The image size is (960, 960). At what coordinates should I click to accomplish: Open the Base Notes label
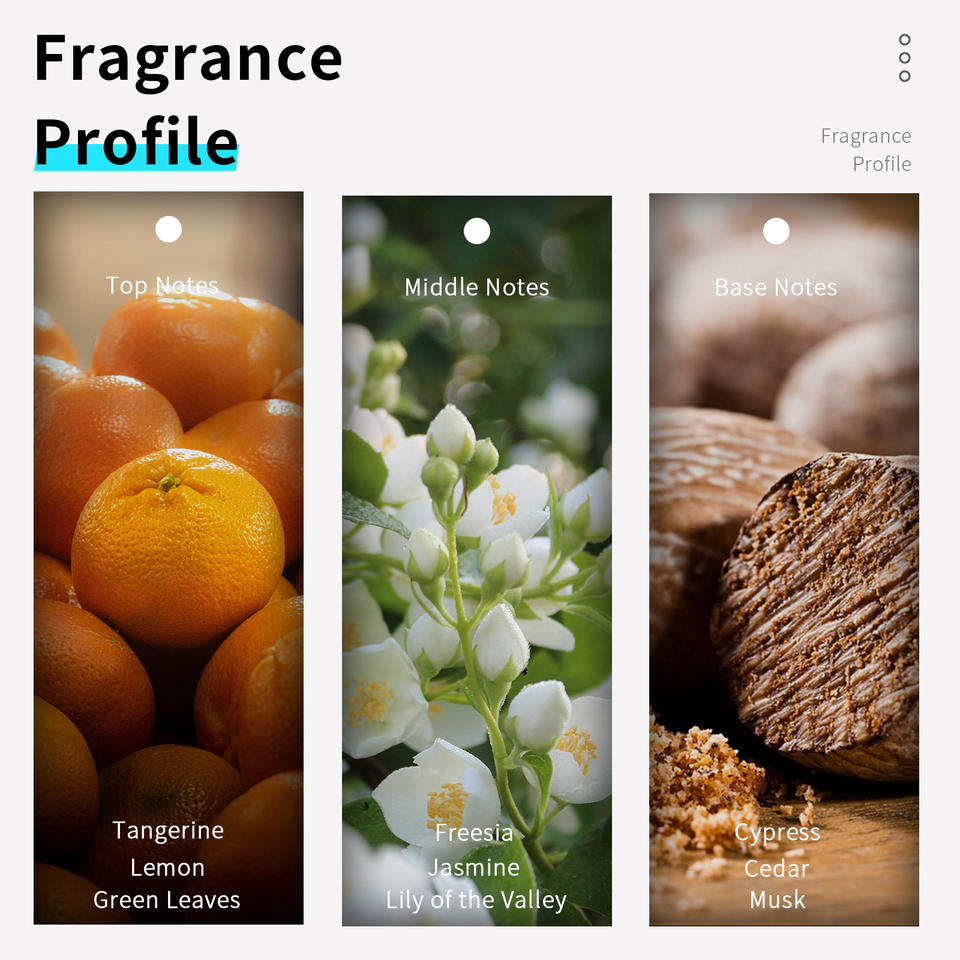coord(776,287)
